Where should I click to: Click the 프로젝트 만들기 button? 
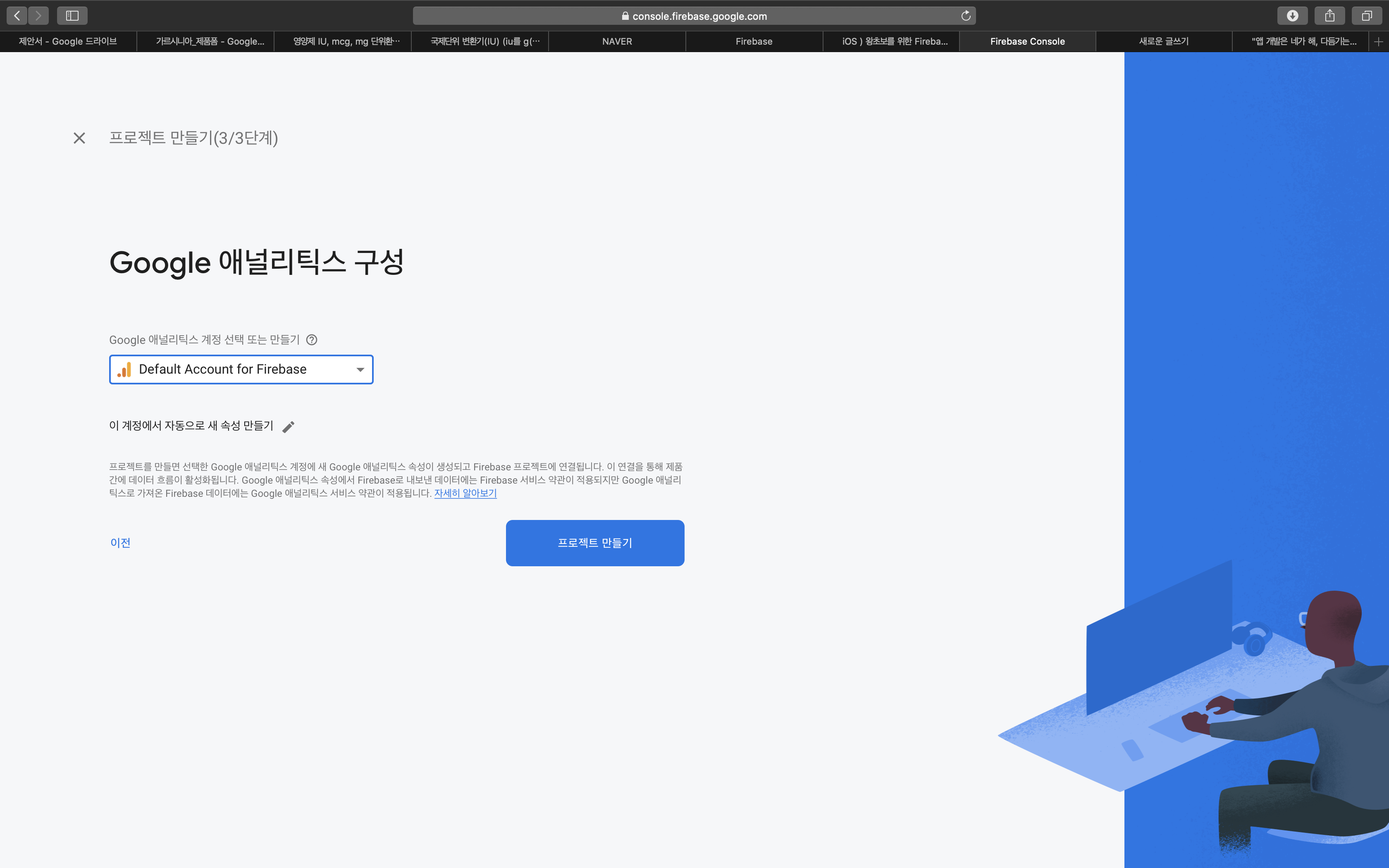pos(594,543)
